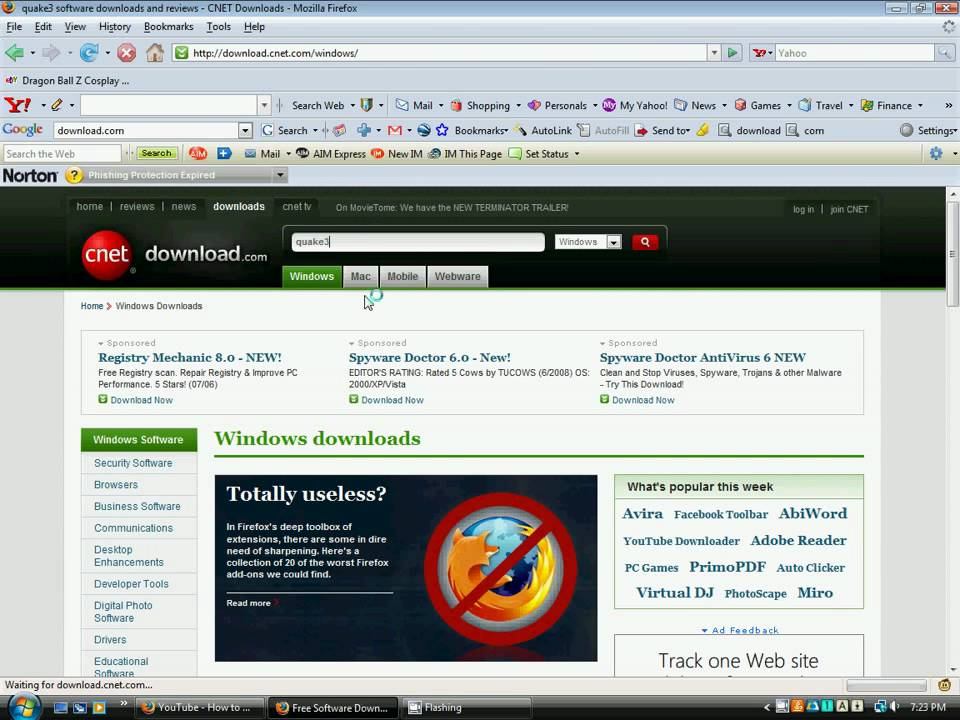The width and height of the screenshot is (960, 720).
Task: Open Google toolbar Settings menu
Action: point(928,130)
